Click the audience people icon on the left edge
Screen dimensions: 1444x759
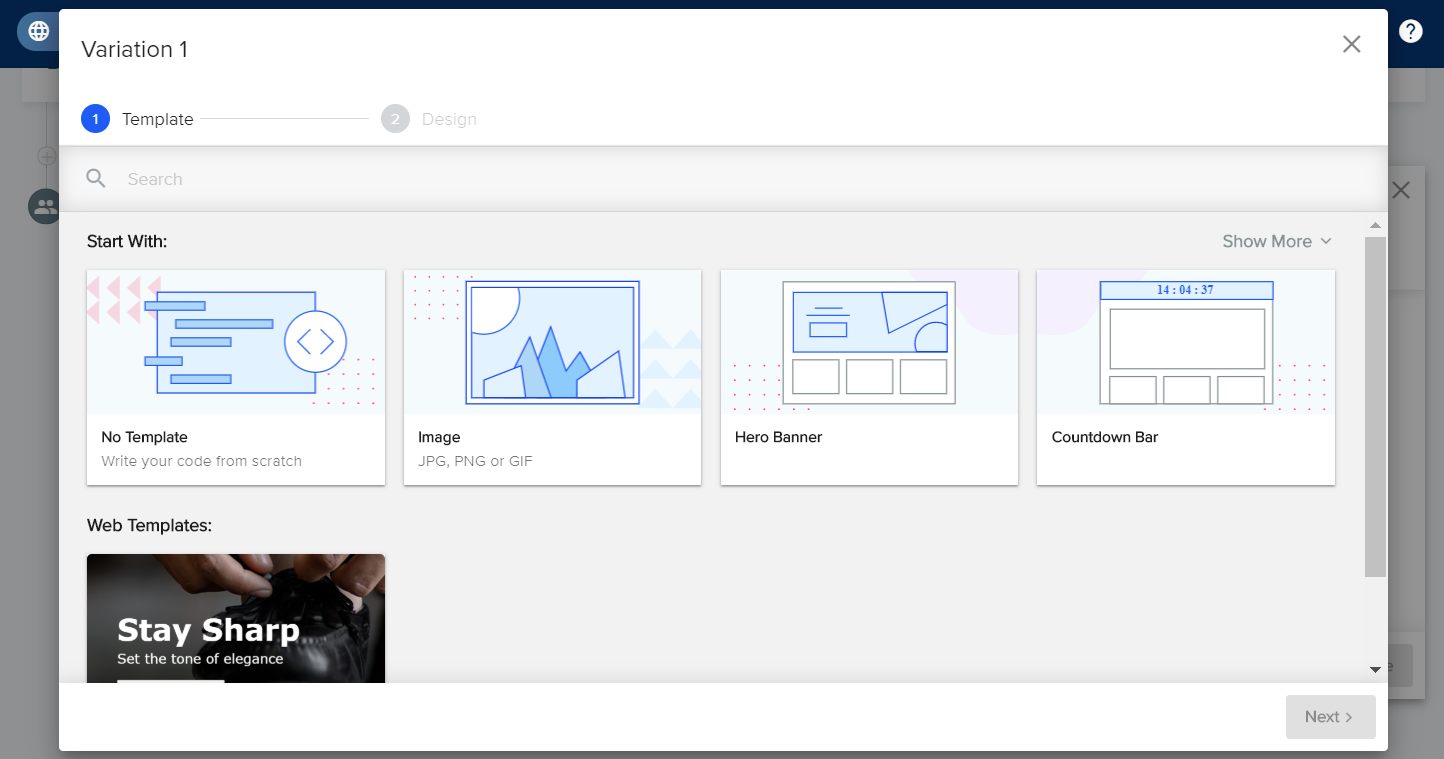44,207
